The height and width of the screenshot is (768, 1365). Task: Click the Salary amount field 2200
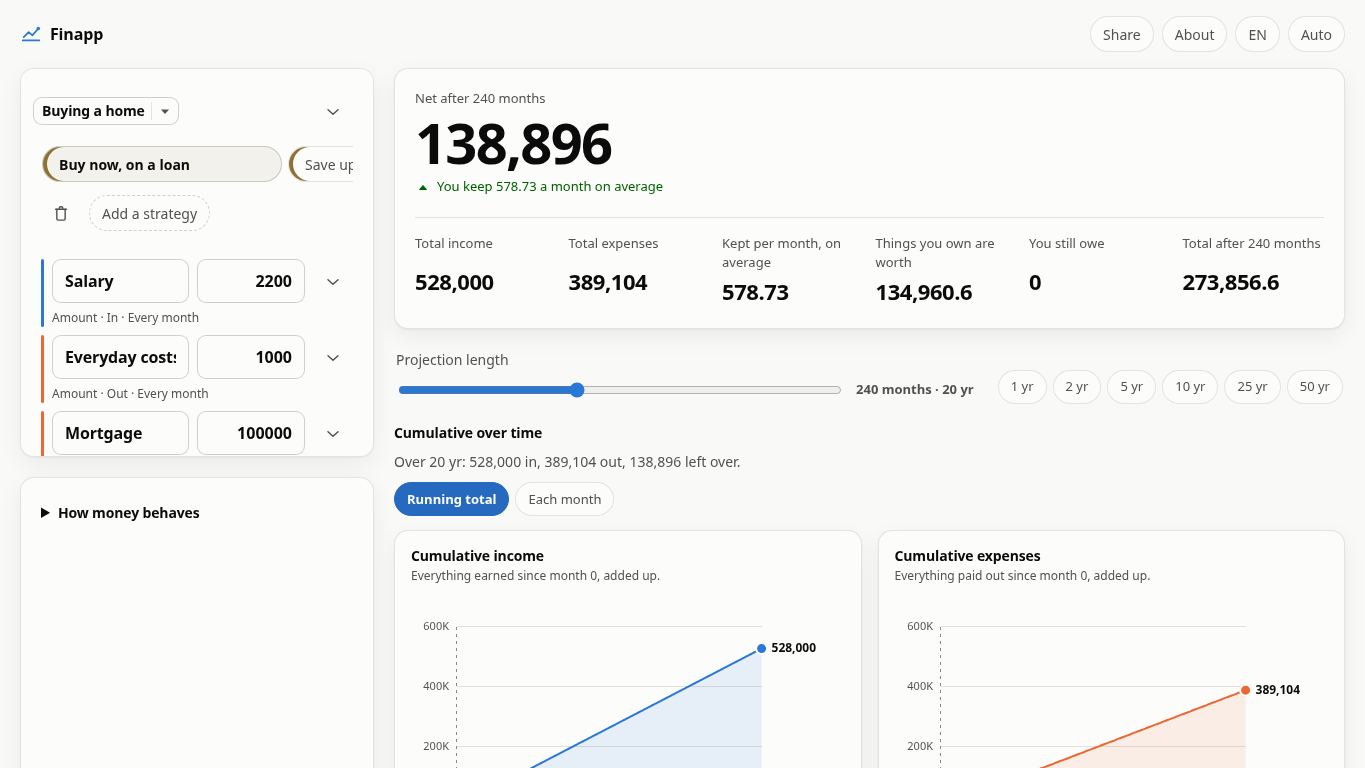click(251, 281)
